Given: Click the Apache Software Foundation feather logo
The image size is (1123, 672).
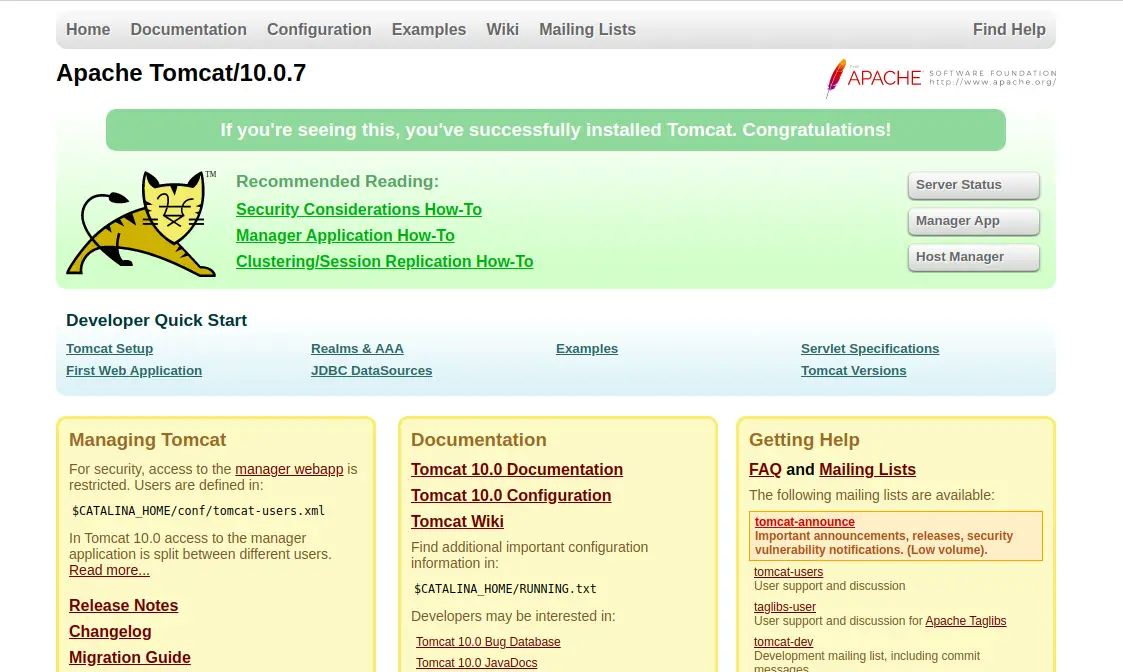Looking at the screenshot, I should point(940,77).
